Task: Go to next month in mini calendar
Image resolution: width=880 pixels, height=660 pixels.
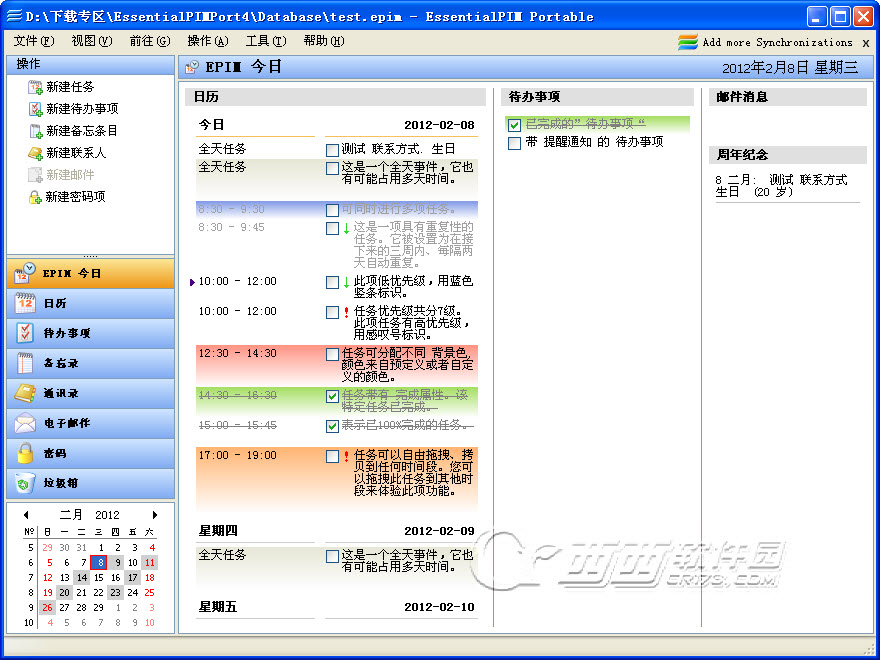Action: coord(155,515)
